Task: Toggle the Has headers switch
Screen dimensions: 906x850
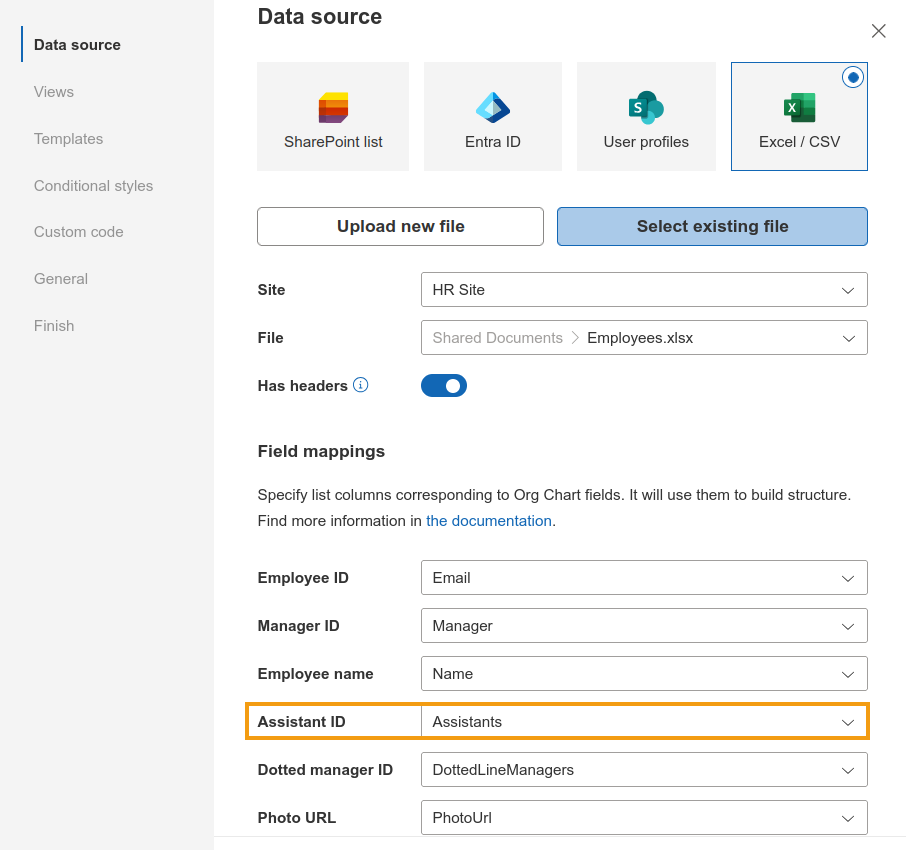Action: point(444,385)
